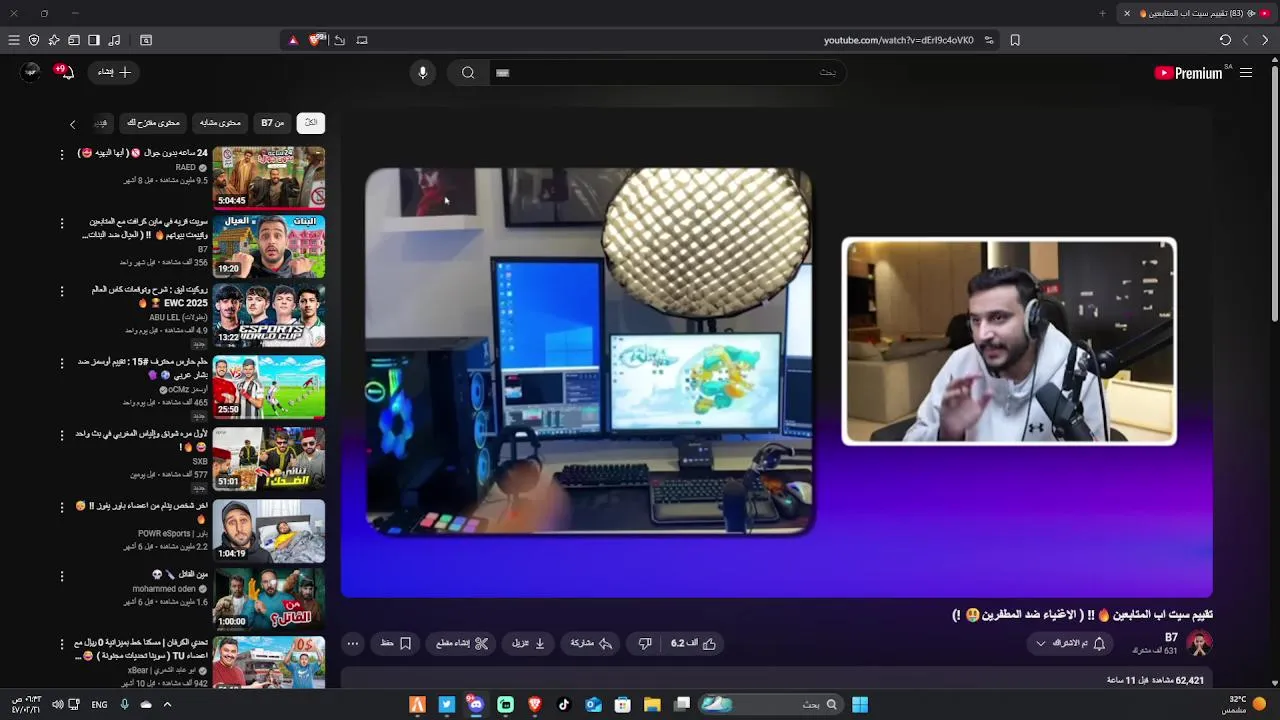
Task: Open the 1:00:00 مين القاتل thumbnail
Action: (268, 599)
